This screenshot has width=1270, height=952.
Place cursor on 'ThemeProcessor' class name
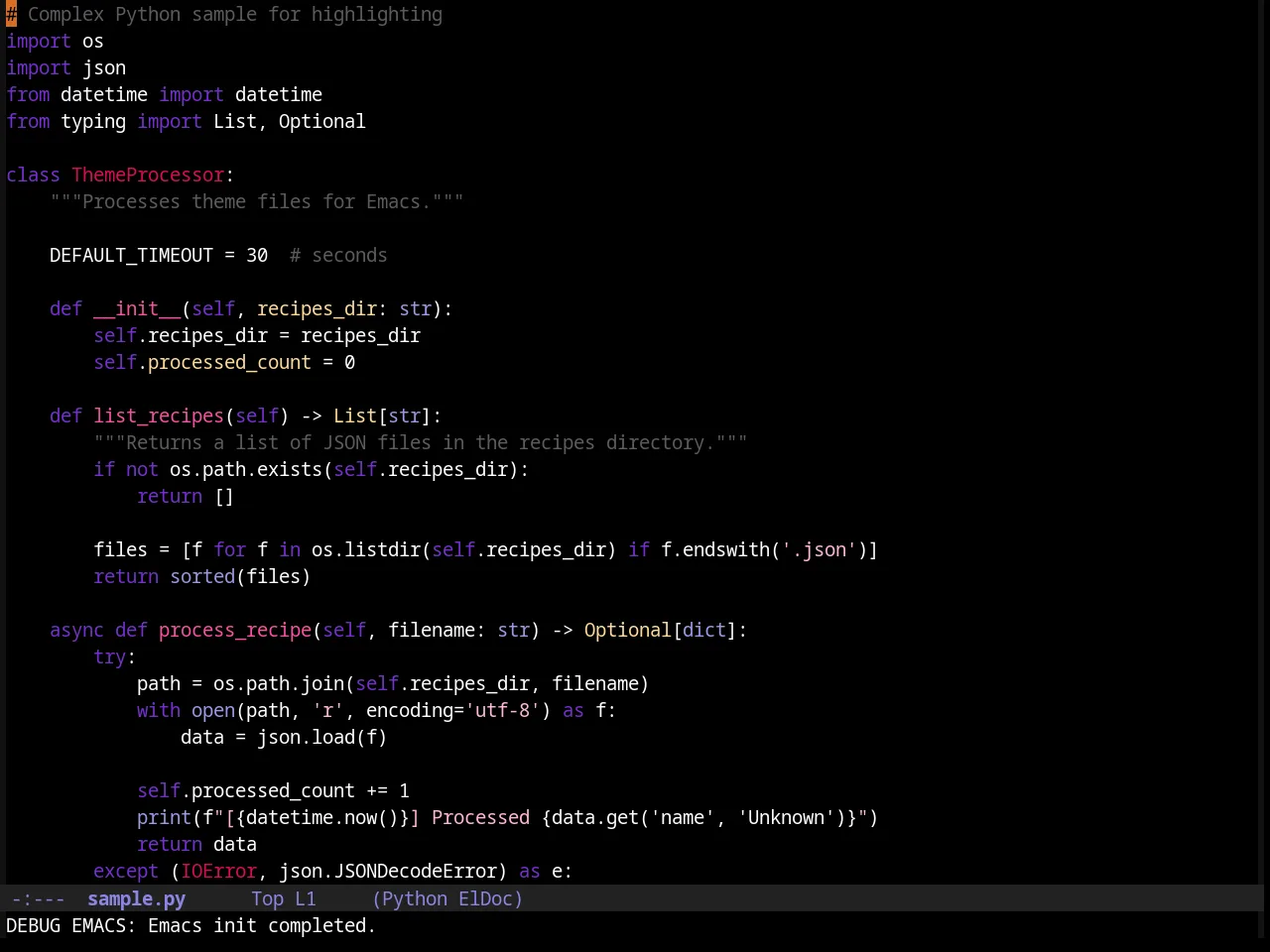pos(148,175)
